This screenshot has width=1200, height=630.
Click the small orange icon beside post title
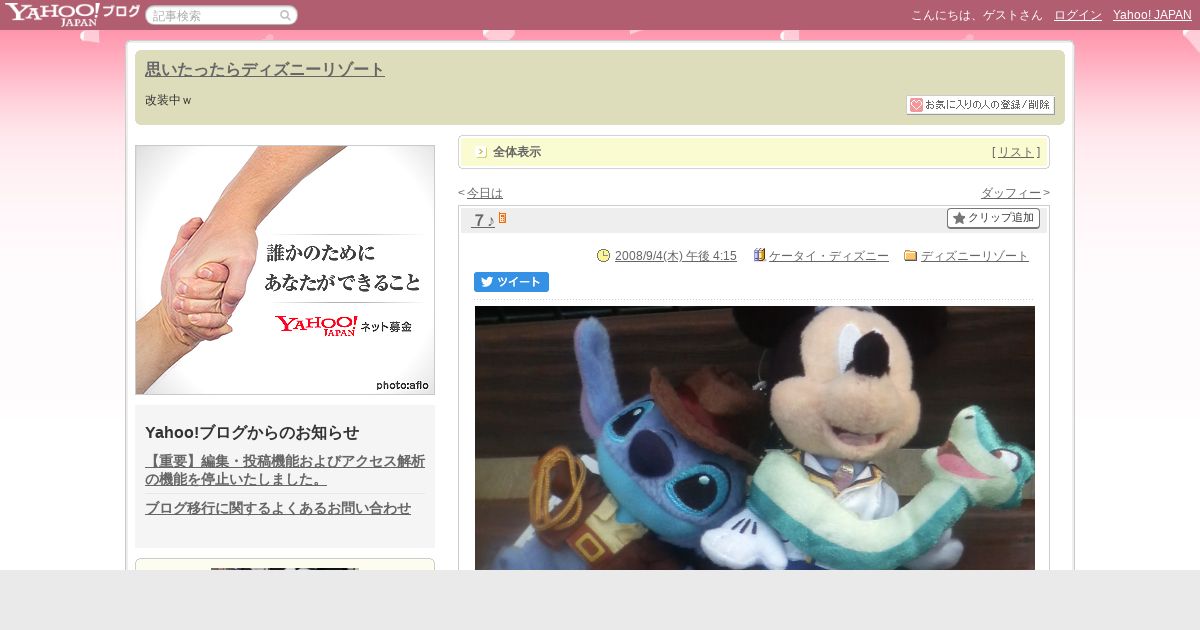tap(502, 218)
